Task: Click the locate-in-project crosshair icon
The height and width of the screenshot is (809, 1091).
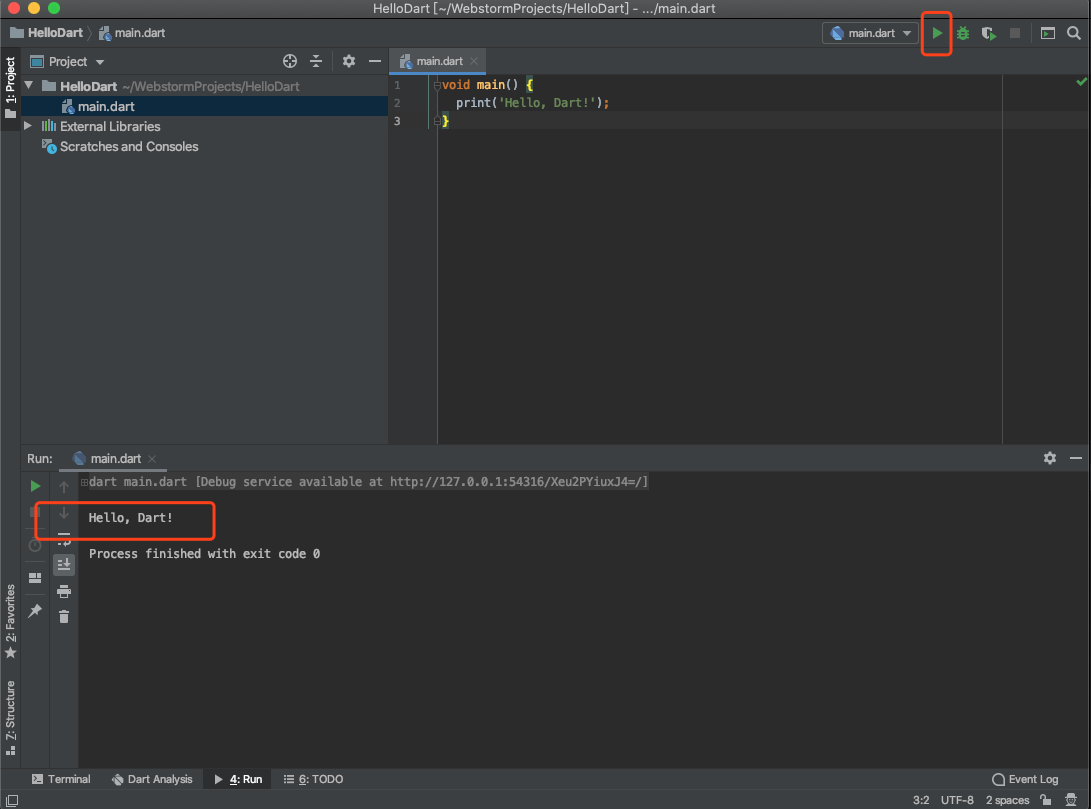Action: 290,61
